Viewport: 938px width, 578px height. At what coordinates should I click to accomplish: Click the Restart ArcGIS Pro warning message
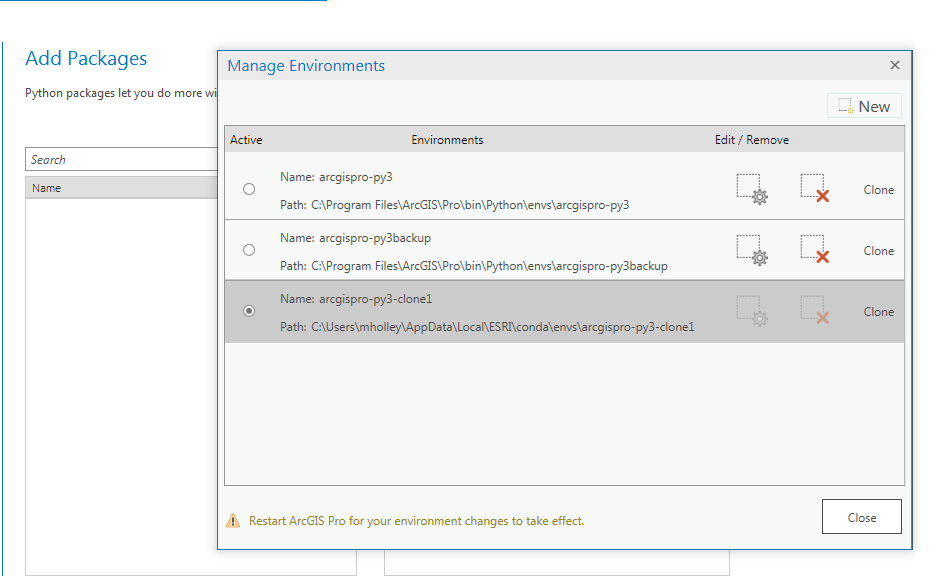tap(416, 521)
